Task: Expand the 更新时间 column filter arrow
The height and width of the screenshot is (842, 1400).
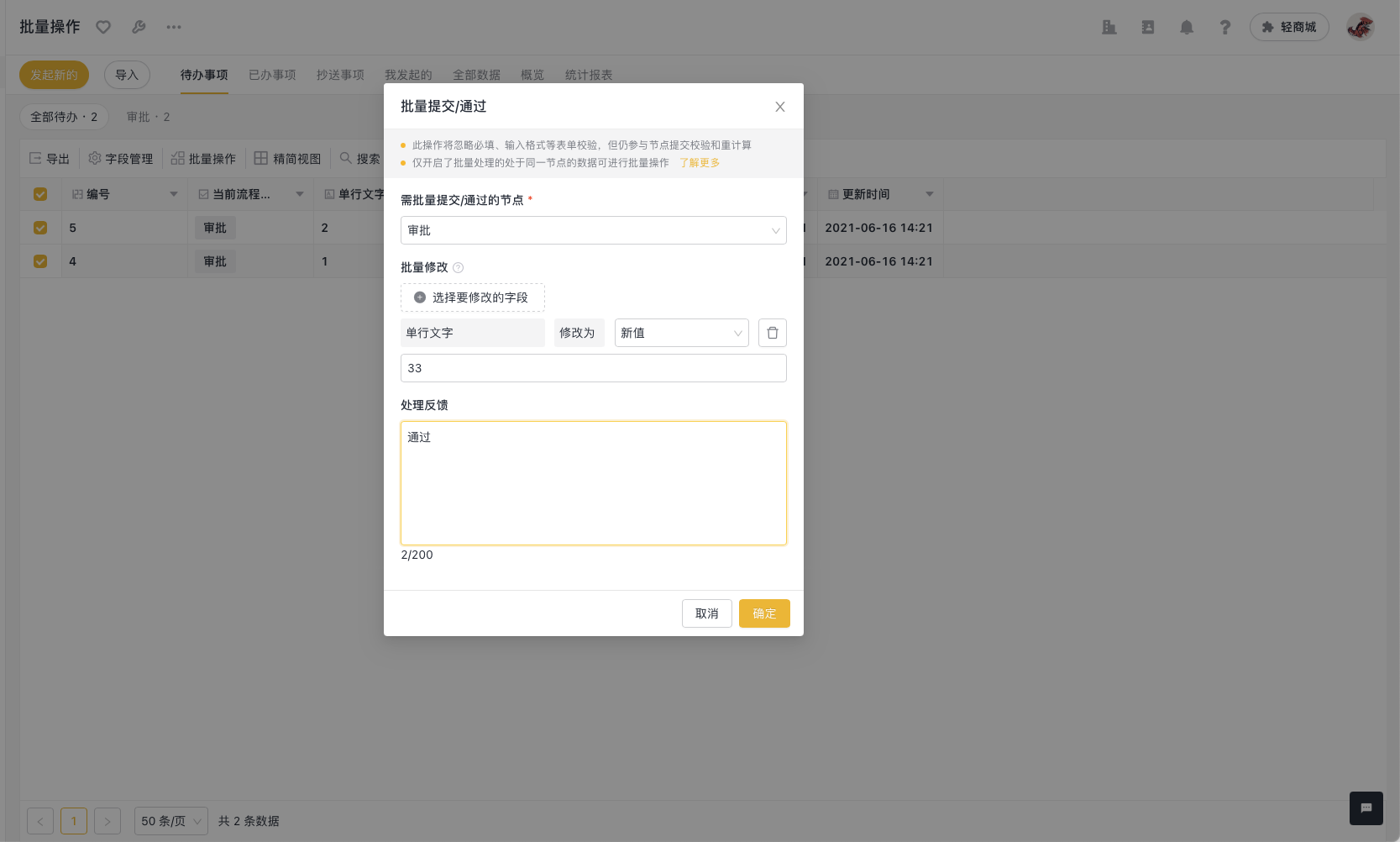Action: tap(930, 194)
